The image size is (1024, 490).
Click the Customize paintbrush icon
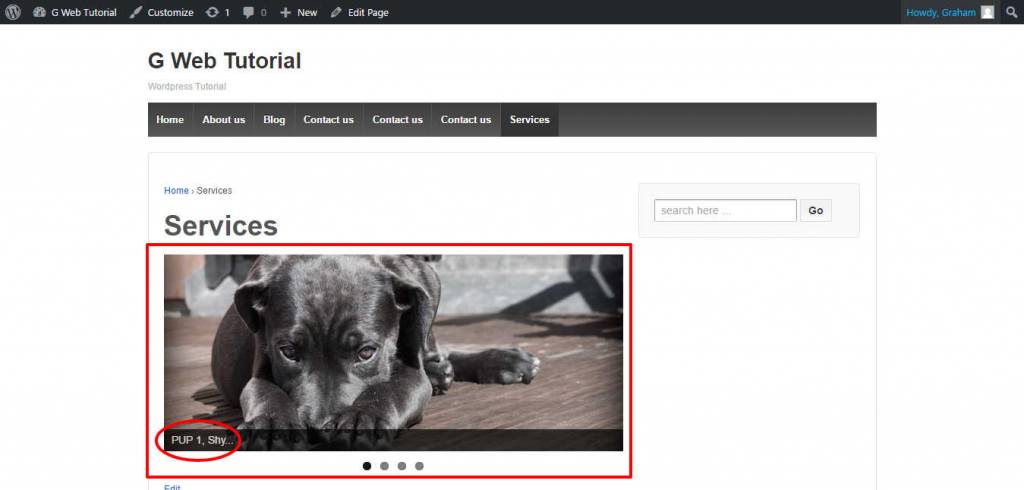(135, 12)
